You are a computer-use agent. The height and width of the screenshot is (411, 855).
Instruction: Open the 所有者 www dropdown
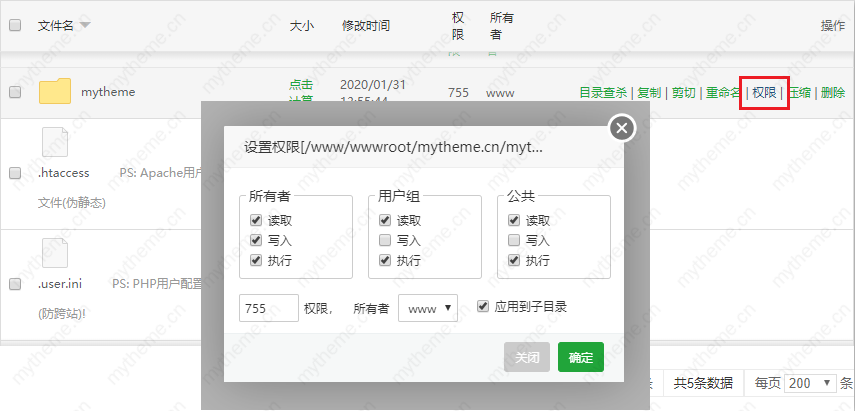tap(427, 309)
